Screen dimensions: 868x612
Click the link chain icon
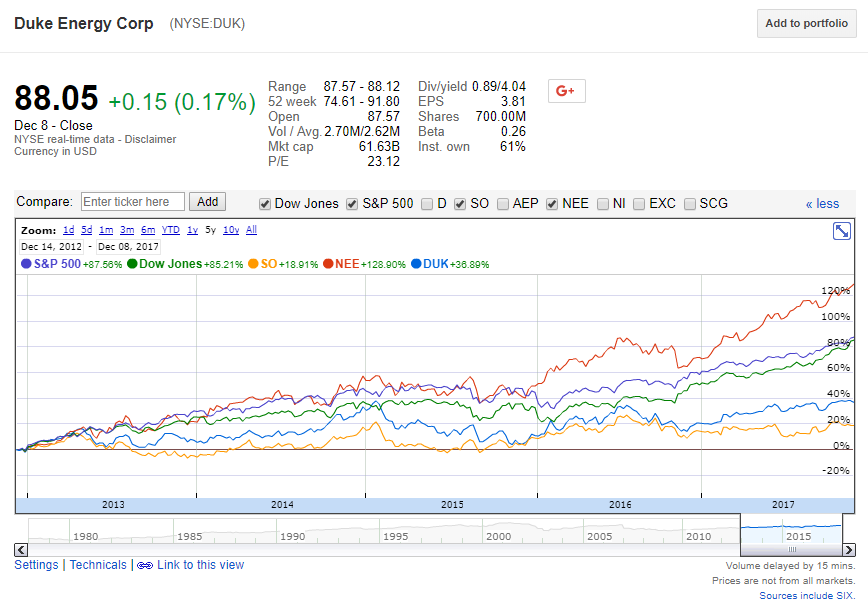(x=145, y=566)
